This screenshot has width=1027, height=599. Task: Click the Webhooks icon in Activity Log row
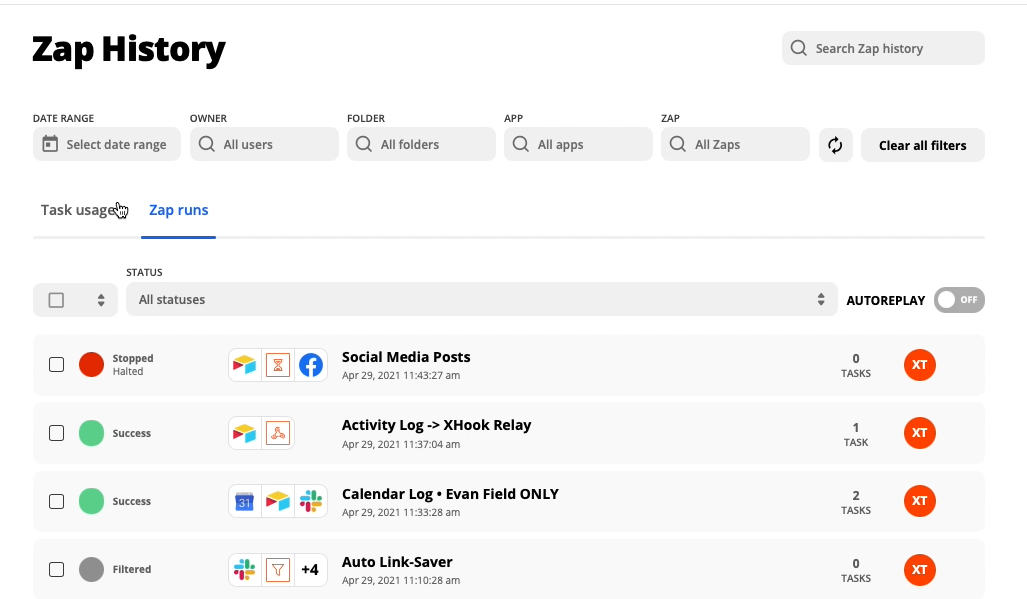pyautogui.click(x=278, y=433)
